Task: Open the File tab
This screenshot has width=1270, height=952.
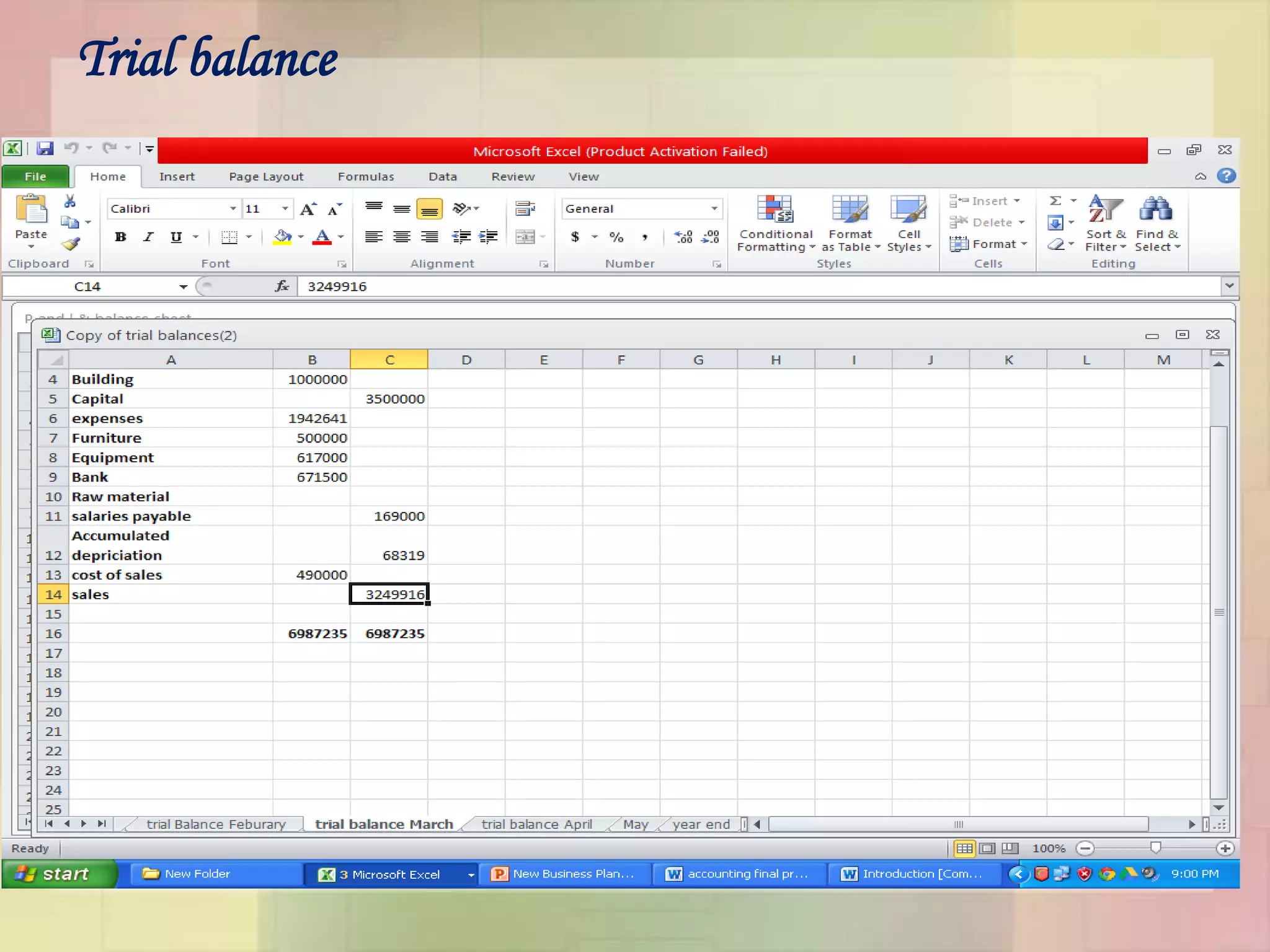Action: (x=35, y=177)
